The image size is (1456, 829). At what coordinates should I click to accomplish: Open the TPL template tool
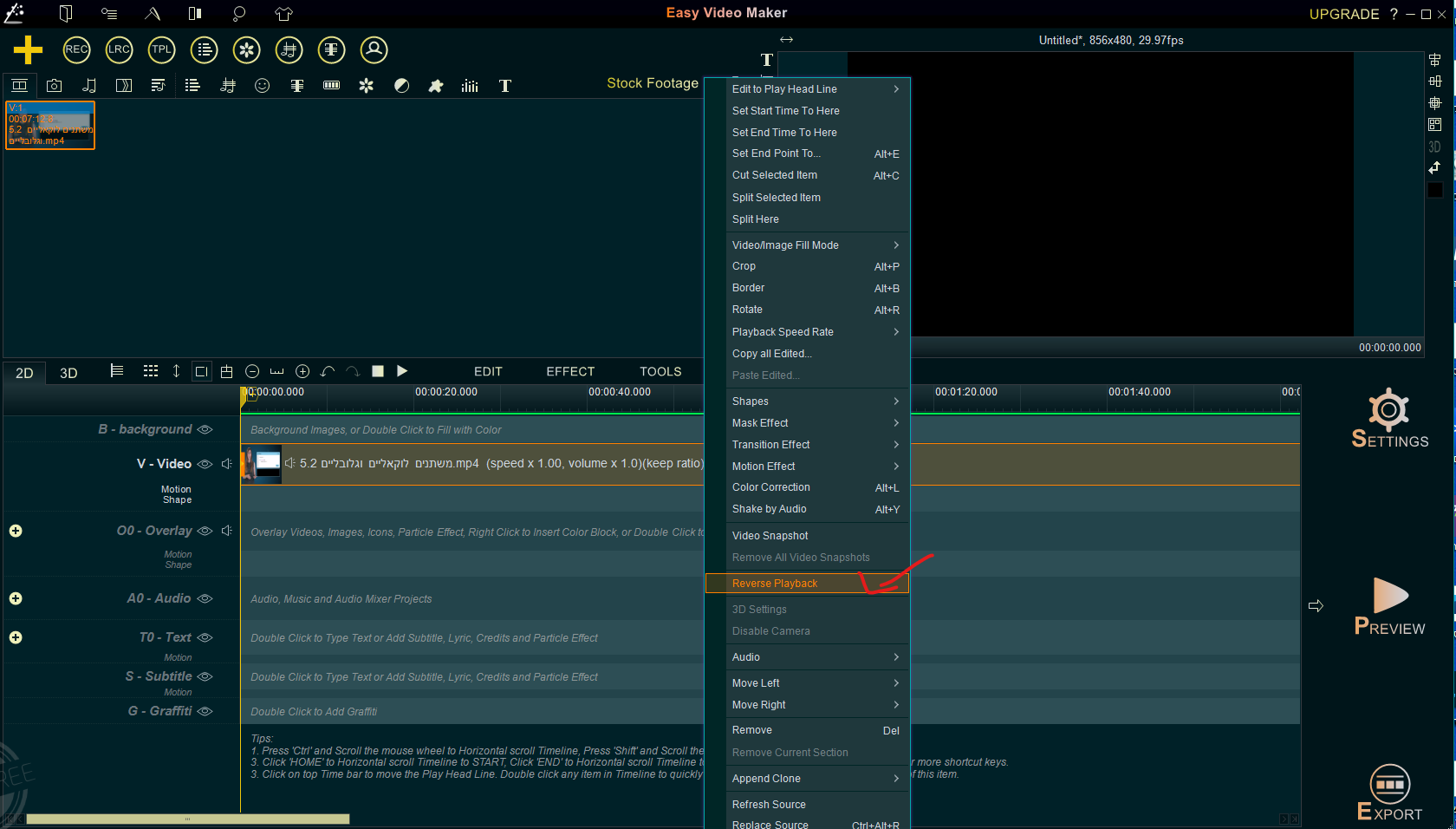pos(161,49)
